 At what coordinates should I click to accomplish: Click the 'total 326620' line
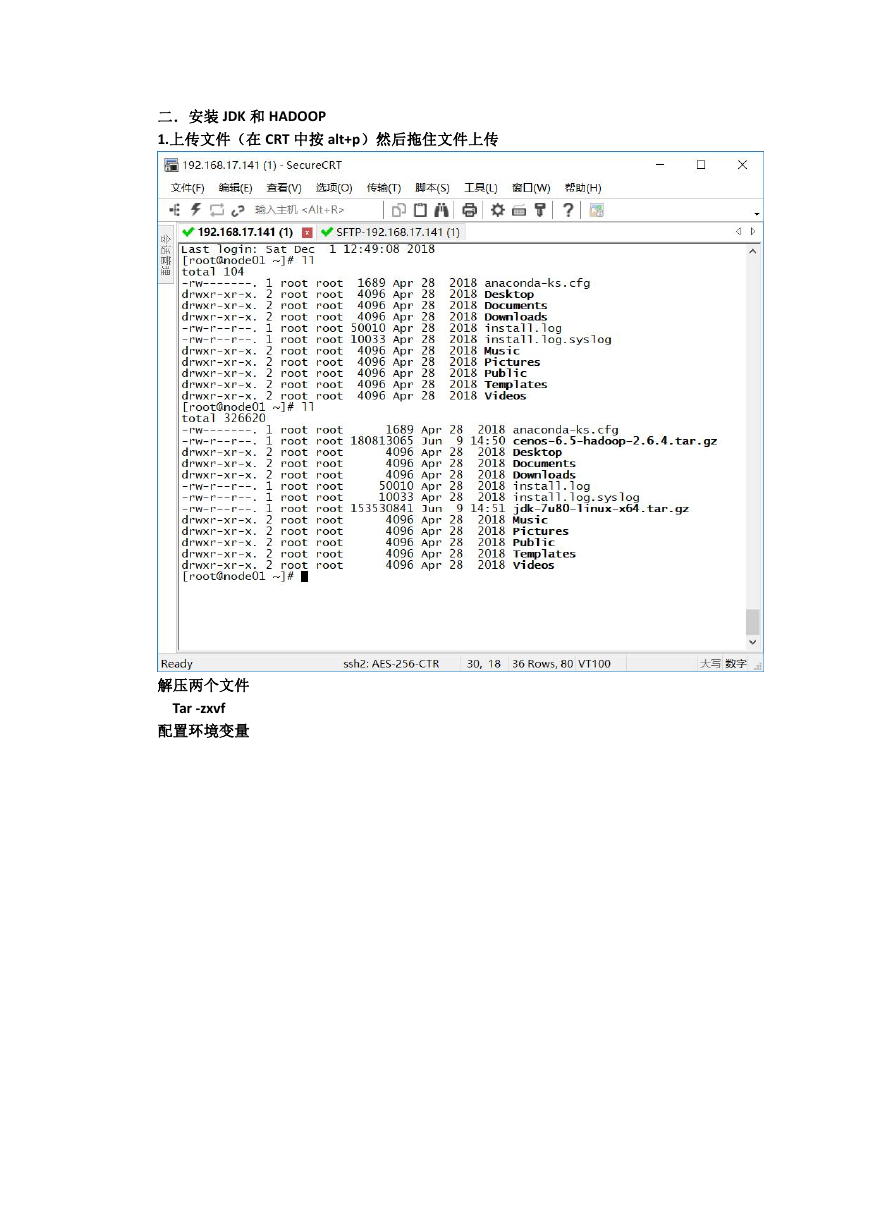(223, 419)
